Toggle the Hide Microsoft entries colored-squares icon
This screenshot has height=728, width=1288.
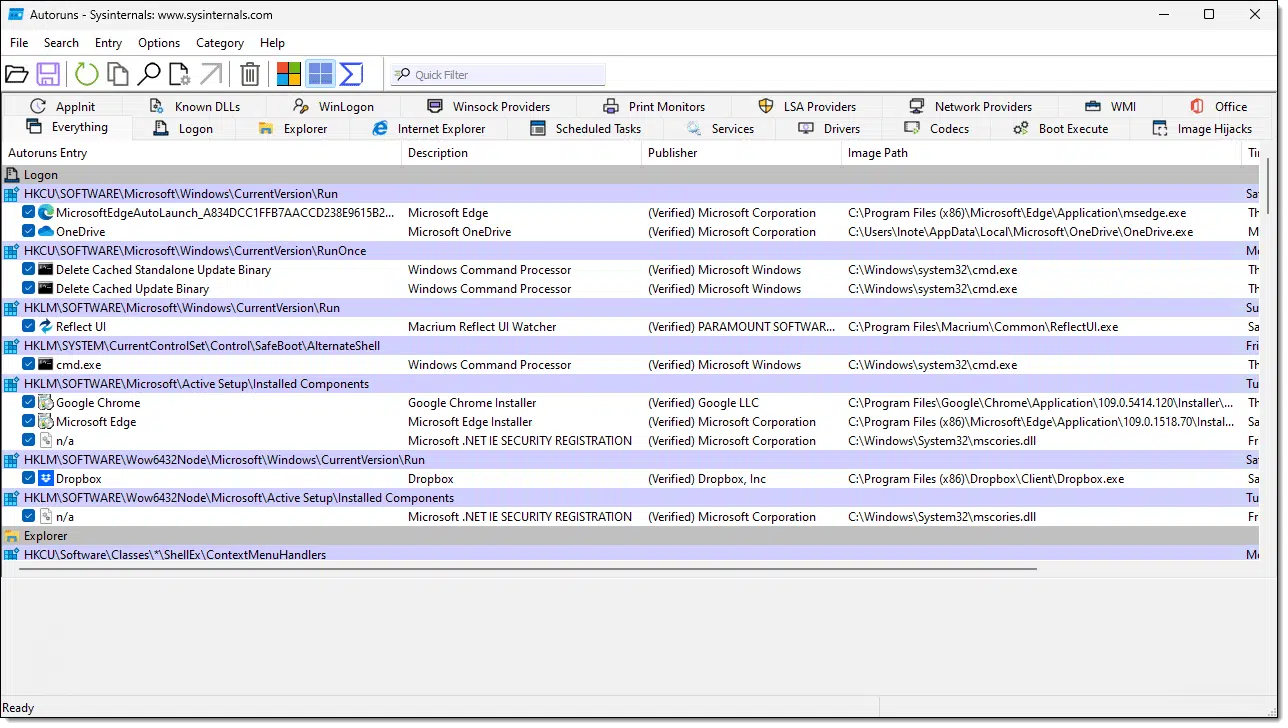click(x=289, y=74)
